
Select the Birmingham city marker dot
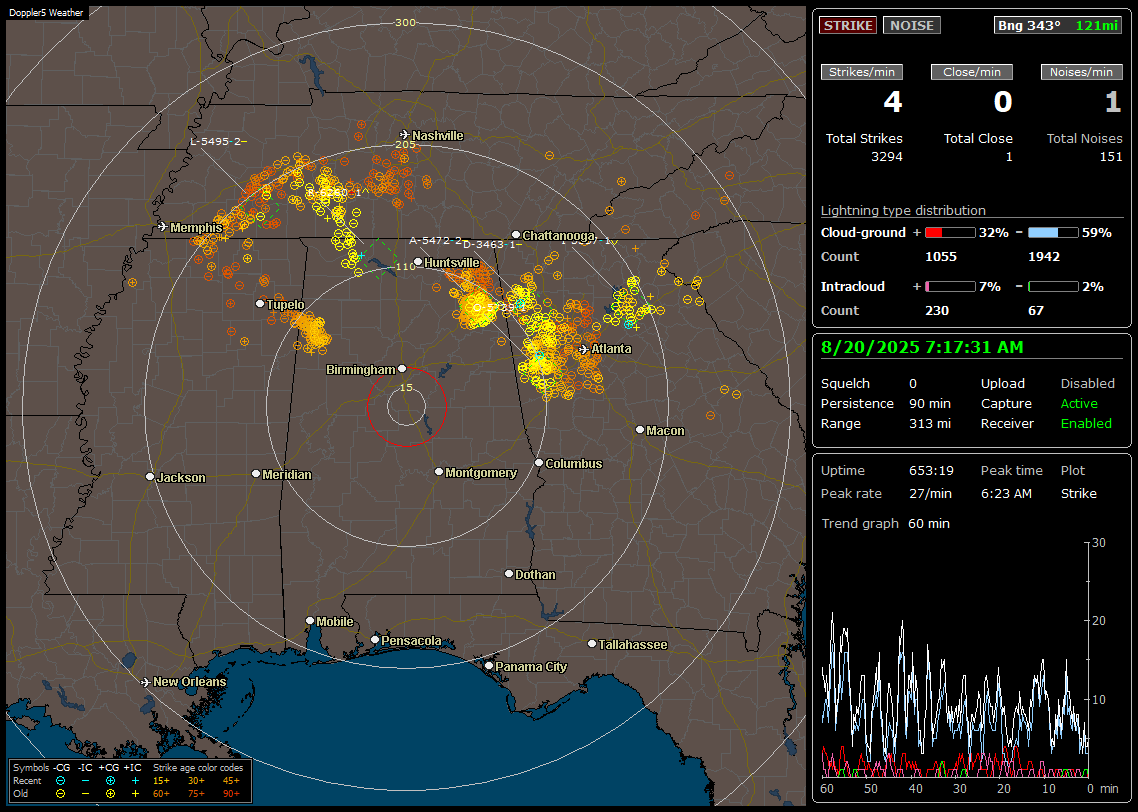coord(402,369)
